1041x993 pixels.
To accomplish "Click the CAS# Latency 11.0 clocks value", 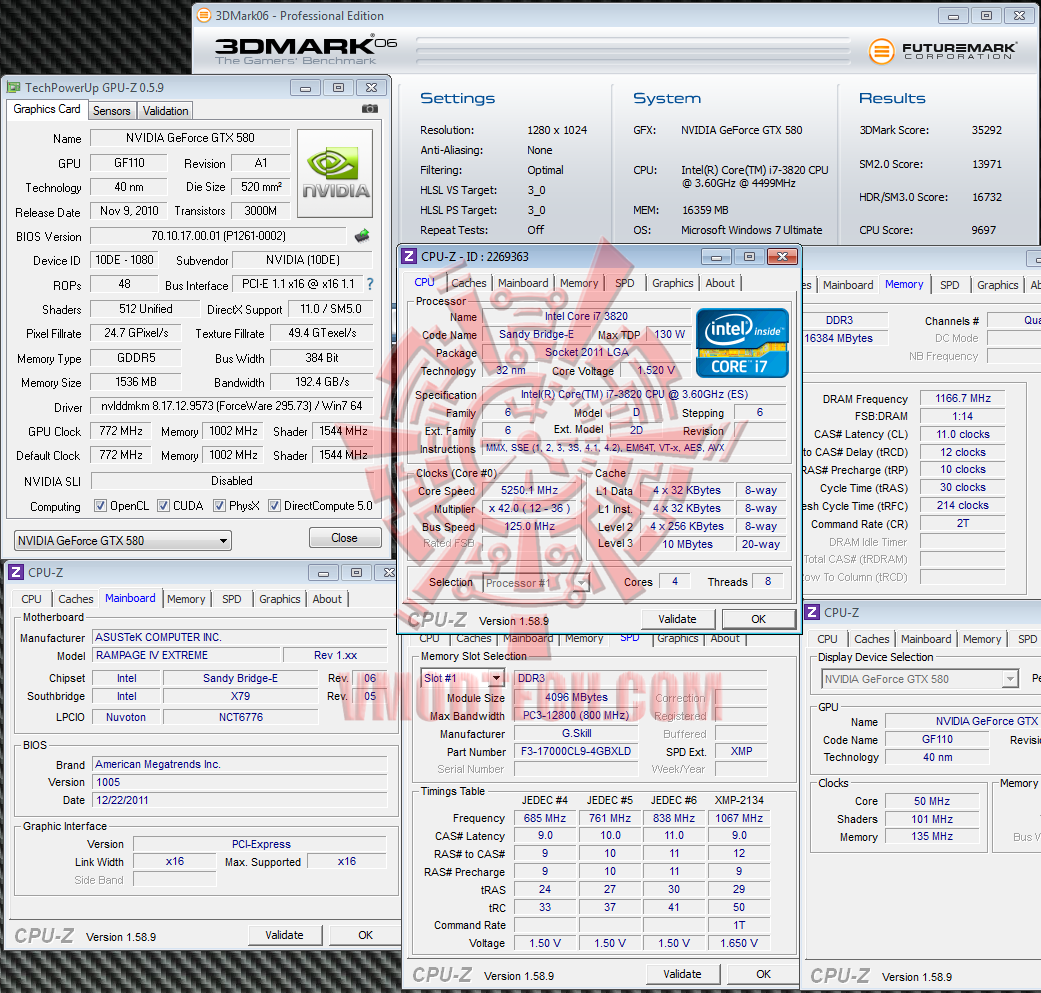I will click(963, 434).
